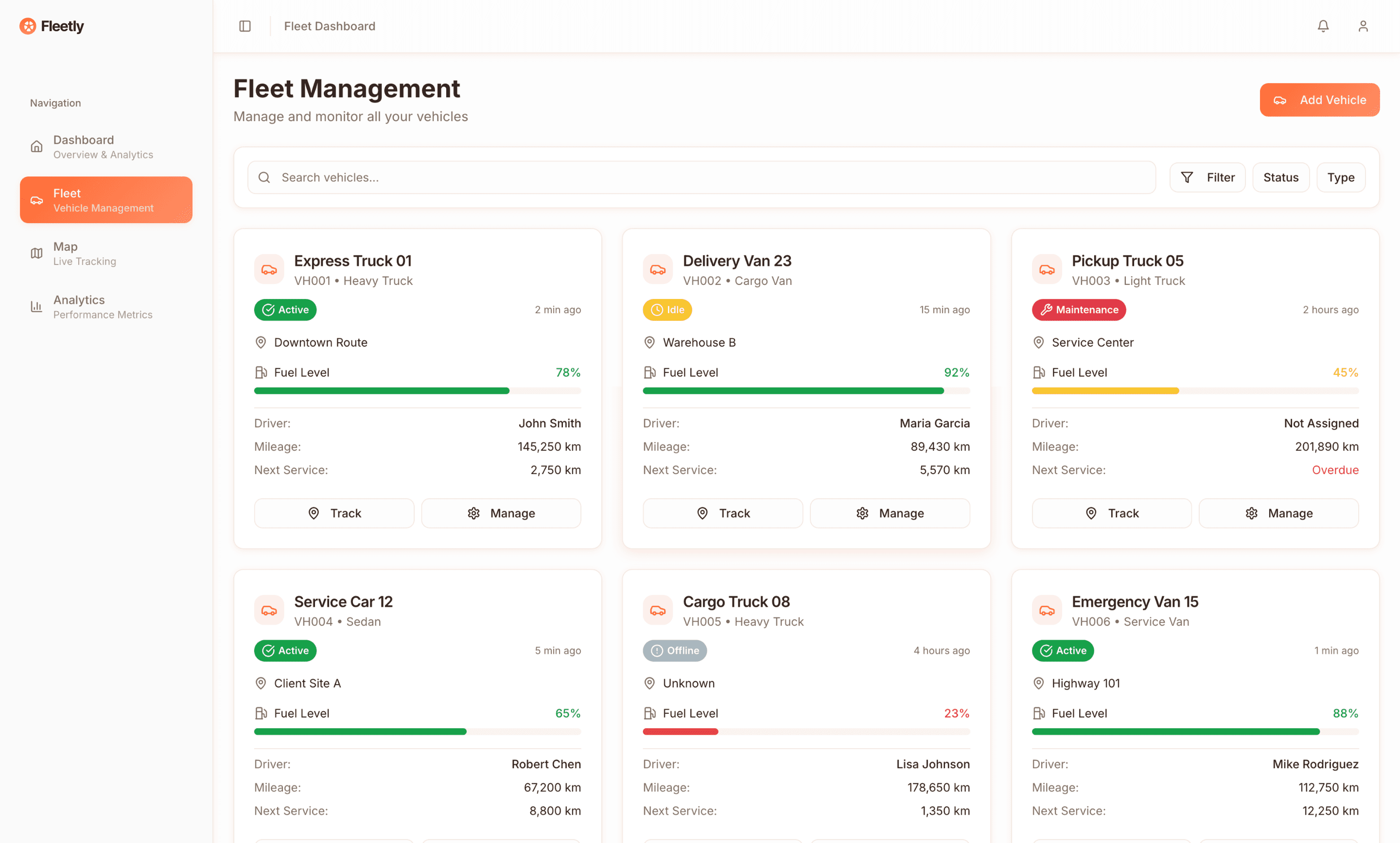Open the user profile icon
Viewport: 1400px width, 843px height.
tap(1363, 26)
